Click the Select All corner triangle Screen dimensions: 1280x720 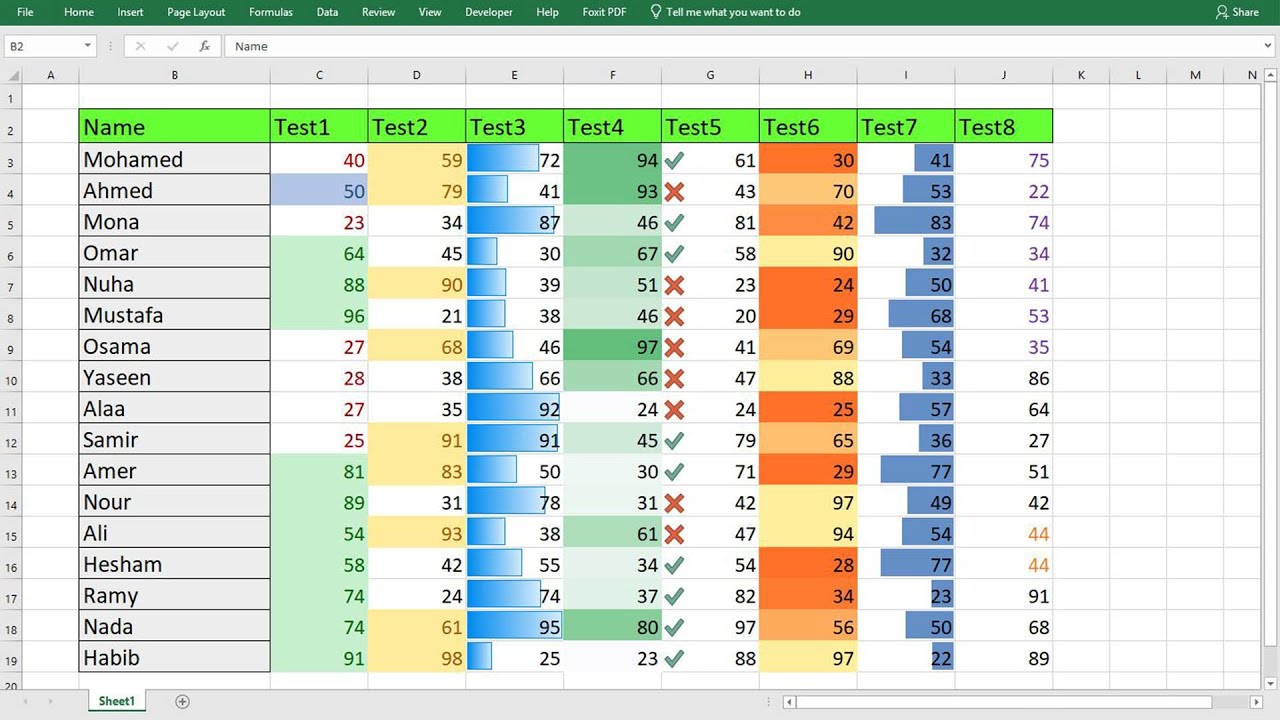tap(12, 75)
